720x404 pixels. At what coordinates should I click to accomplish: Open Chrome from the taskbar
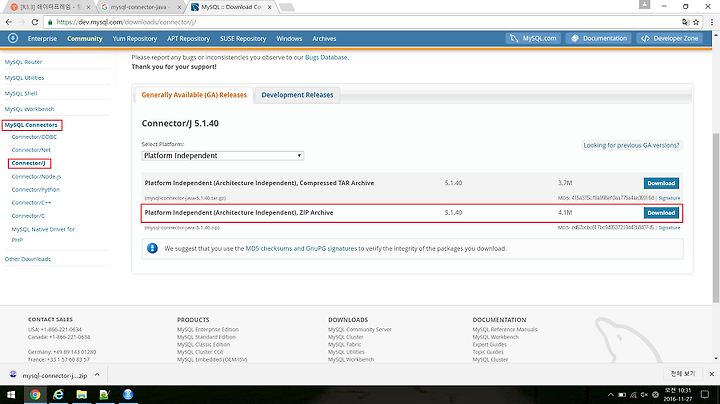coord(35,394)
